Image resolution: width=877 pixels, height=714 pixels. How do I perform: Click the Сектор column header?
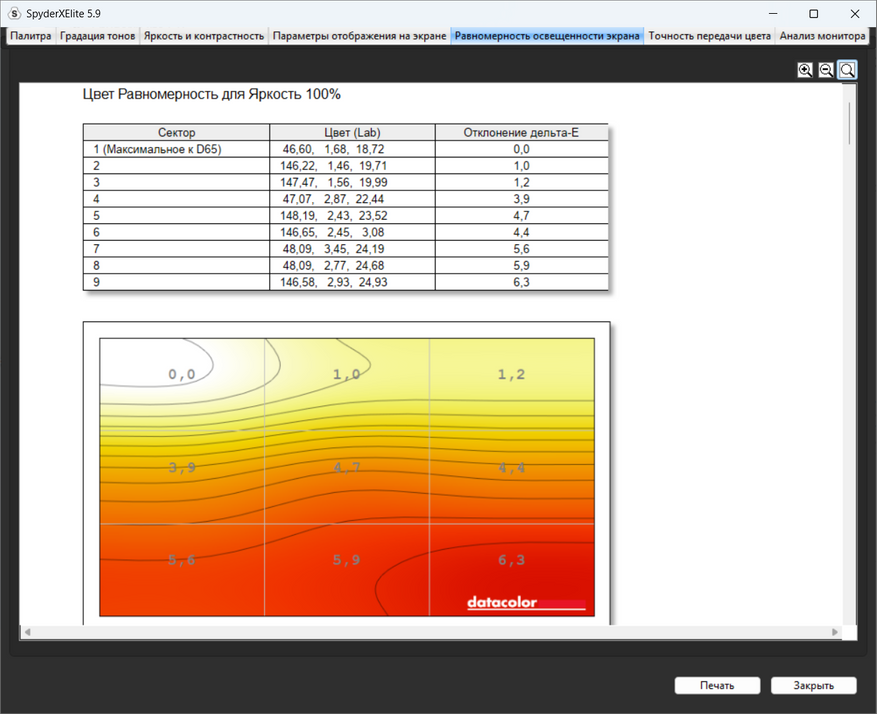pyautogui.click(x=176, y=133)
